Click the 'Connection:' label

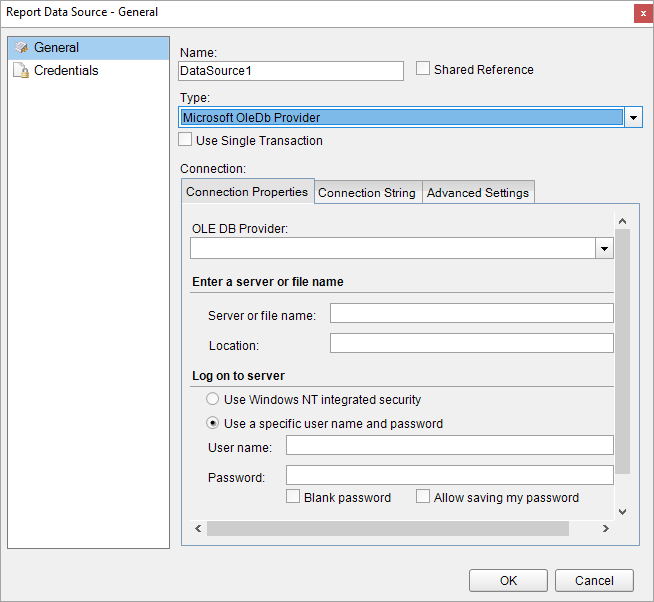(x=213, y=169)
